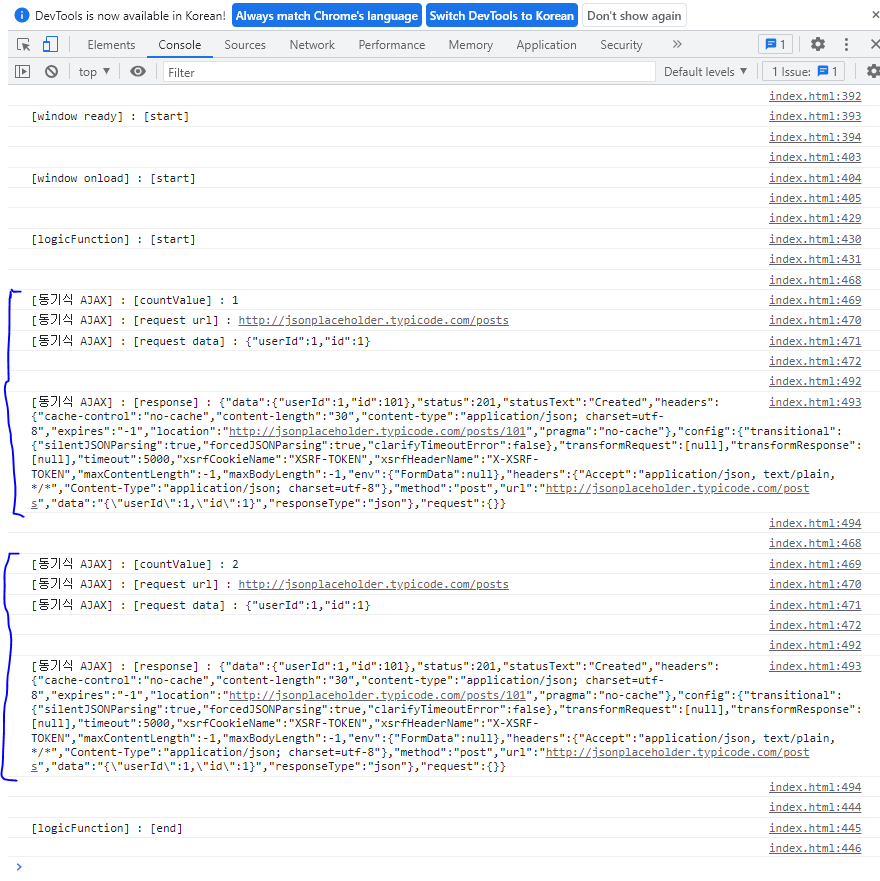The height and width of the screenshot is (881, 880).
Task: Open source link index.html:445
Action: pos(815,828)
